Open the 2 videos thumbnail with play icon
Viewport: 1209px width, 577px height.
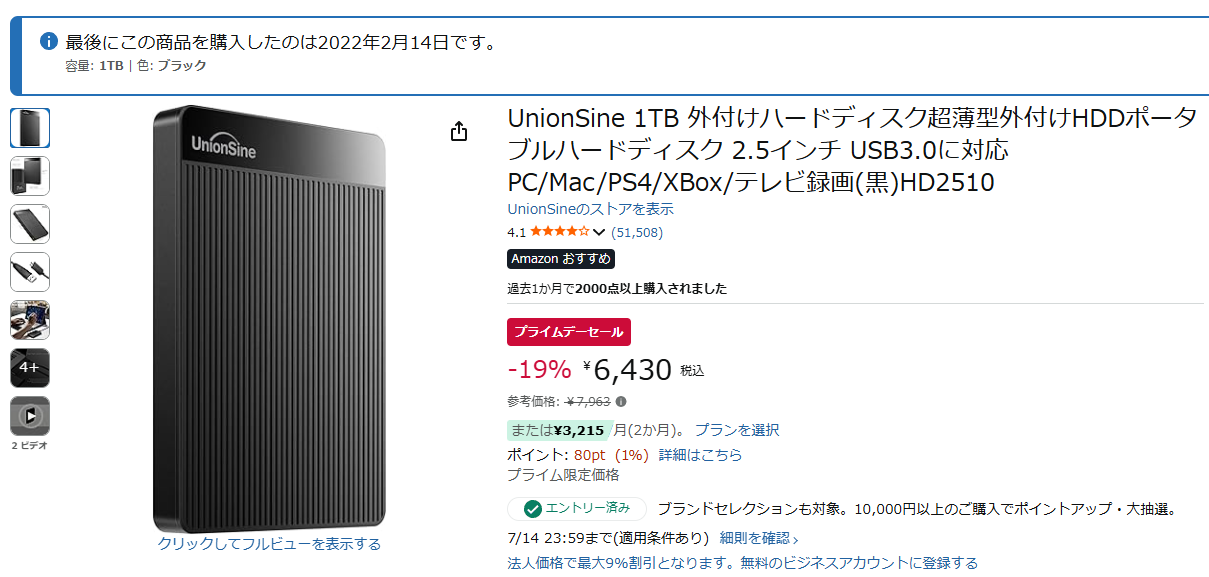click(30, 416)
